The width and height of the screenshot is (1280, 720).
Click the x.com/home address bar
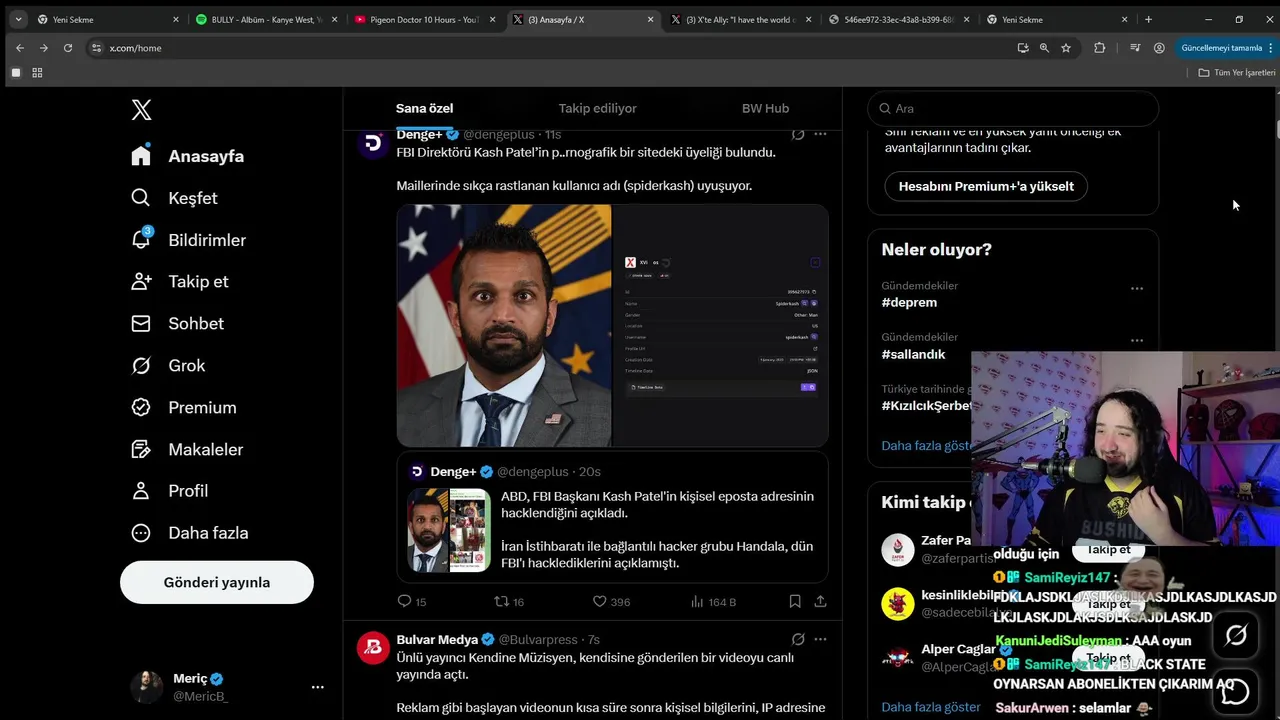pos(550,48)
